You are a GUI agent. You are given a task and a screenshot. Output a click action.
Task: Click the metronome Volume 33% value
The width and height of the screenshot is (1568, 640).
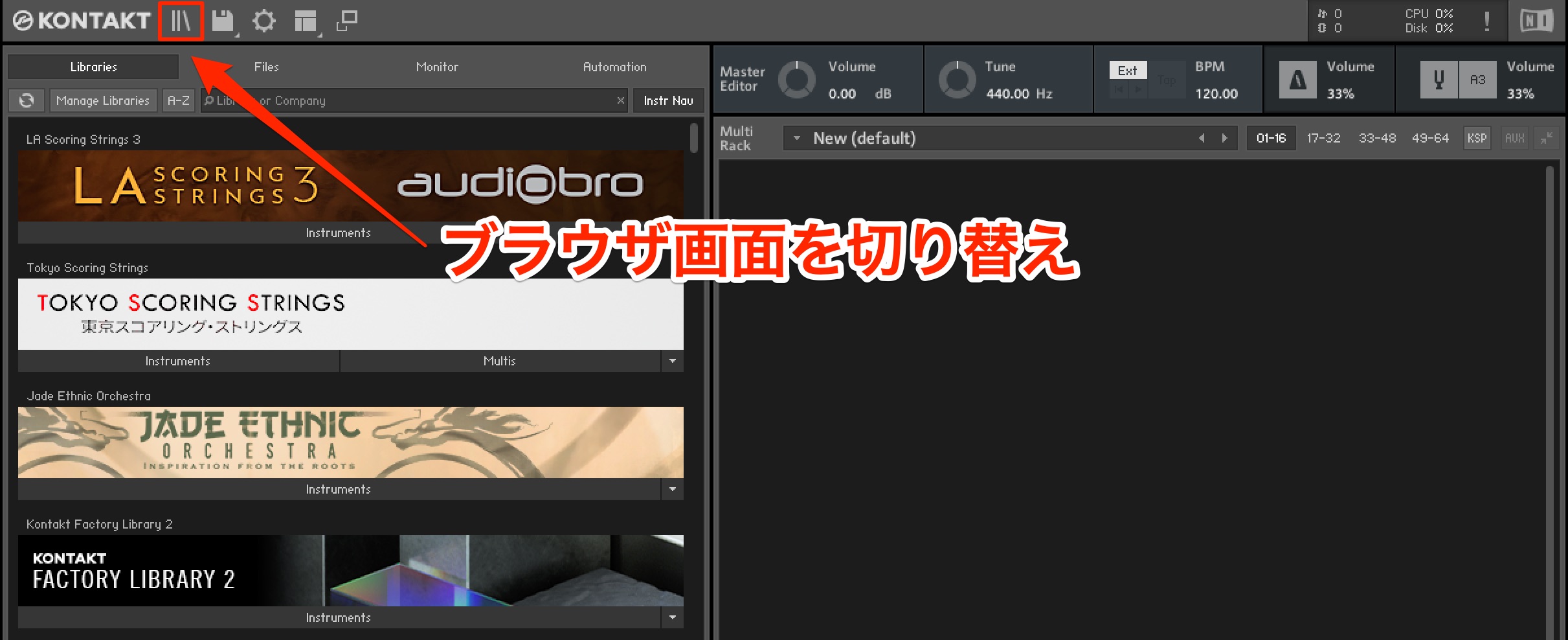point(1340,94)
